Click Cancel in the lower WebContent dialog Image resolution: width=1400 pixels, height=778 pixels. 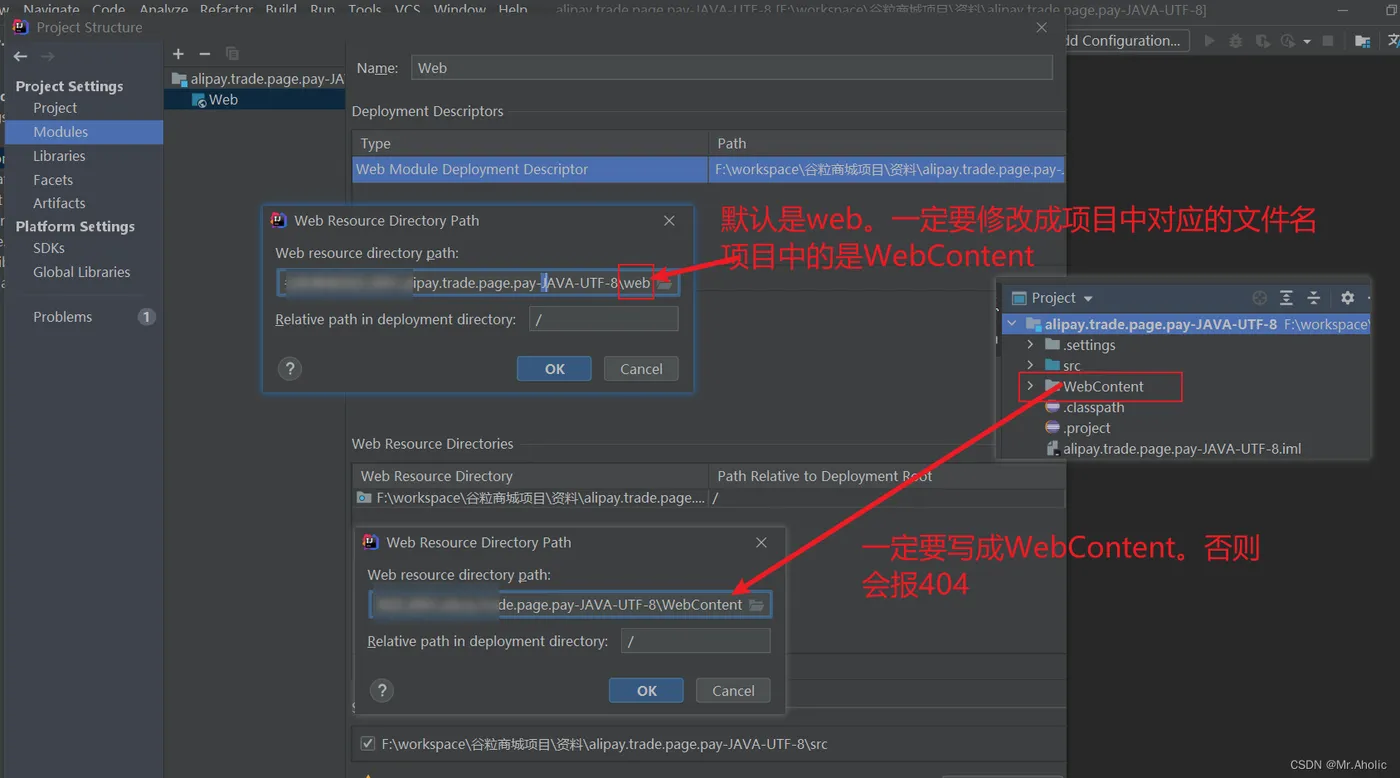pyautogui.click(x=733, y=691)
